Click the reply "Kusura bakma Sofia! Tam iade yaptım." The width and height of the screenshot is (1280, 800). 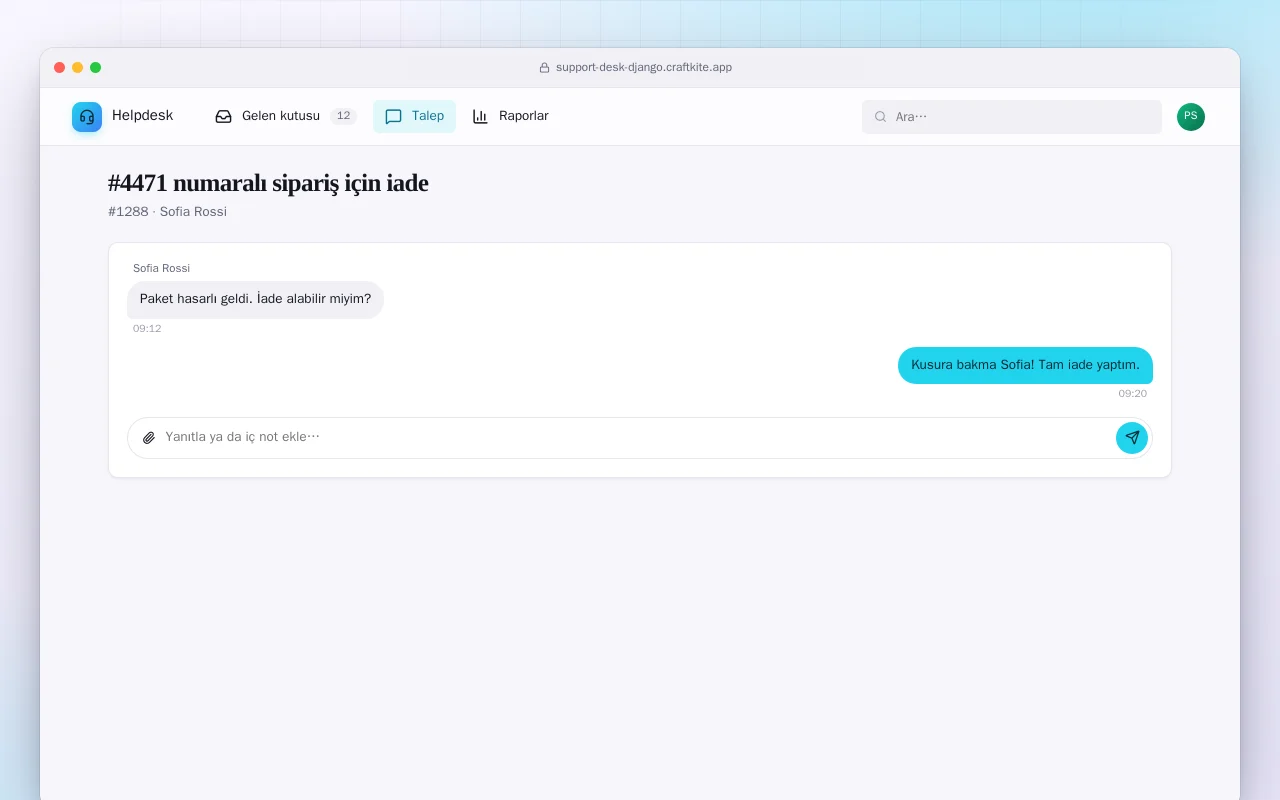1025,365
